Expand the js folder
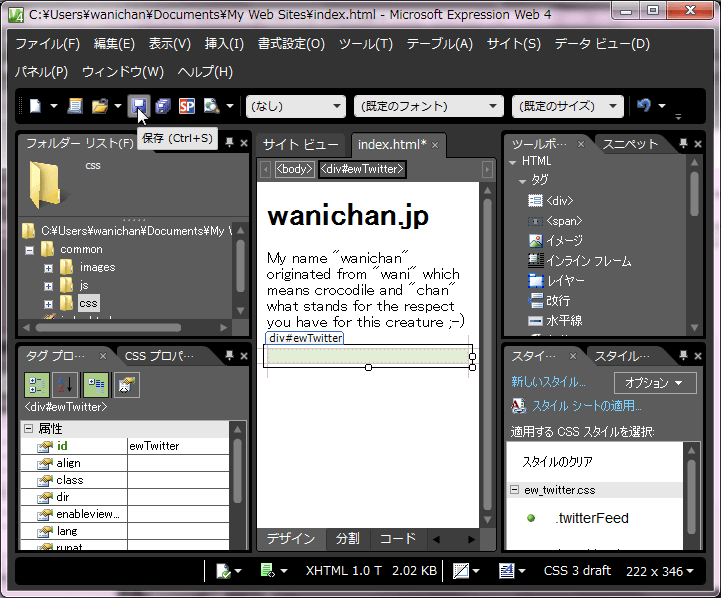Screen dimensions: 721x598 coord(48,286)
